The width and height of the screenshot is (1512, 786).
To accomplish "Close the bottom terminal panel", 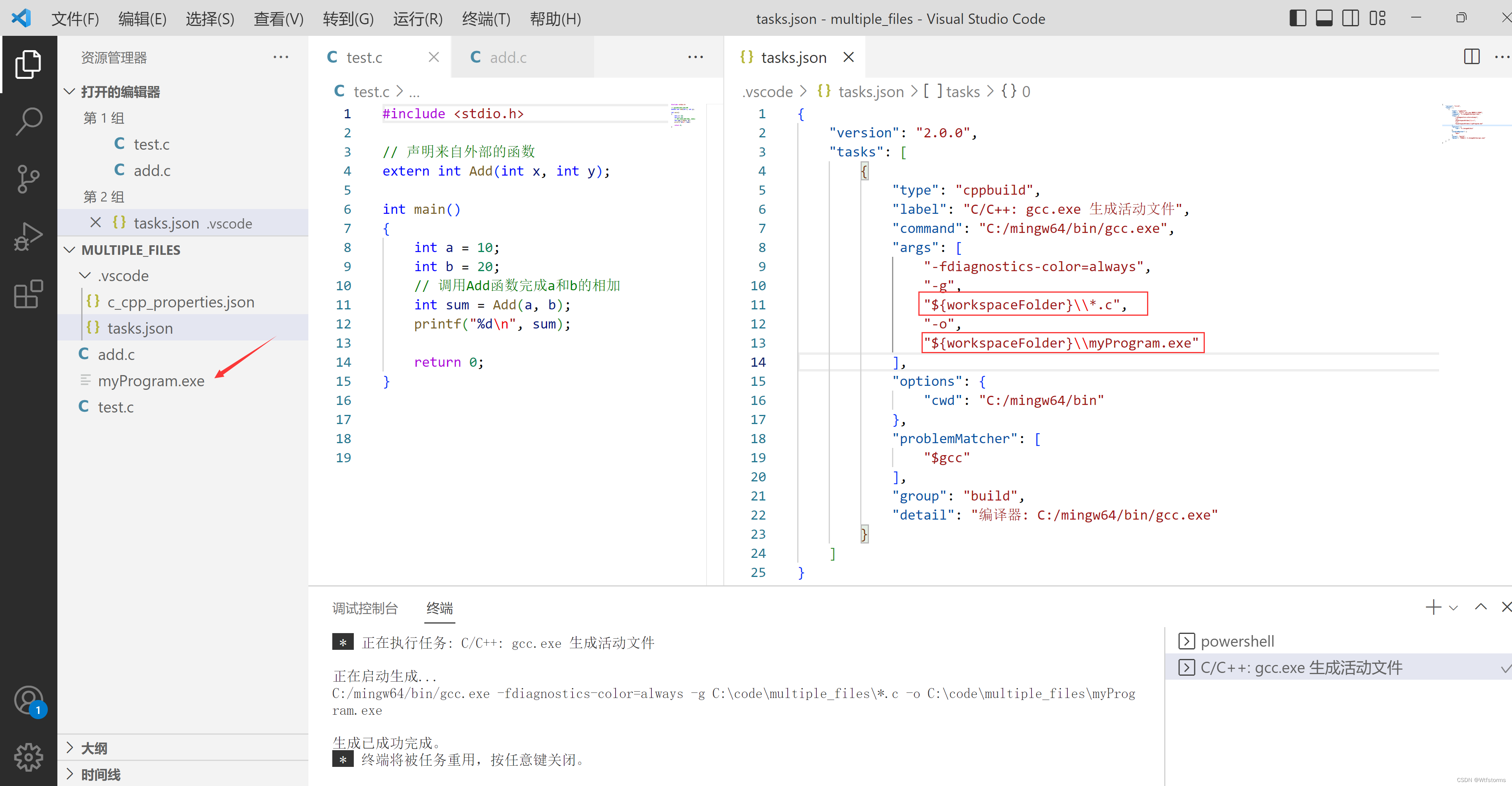I will pos(1506,607).
